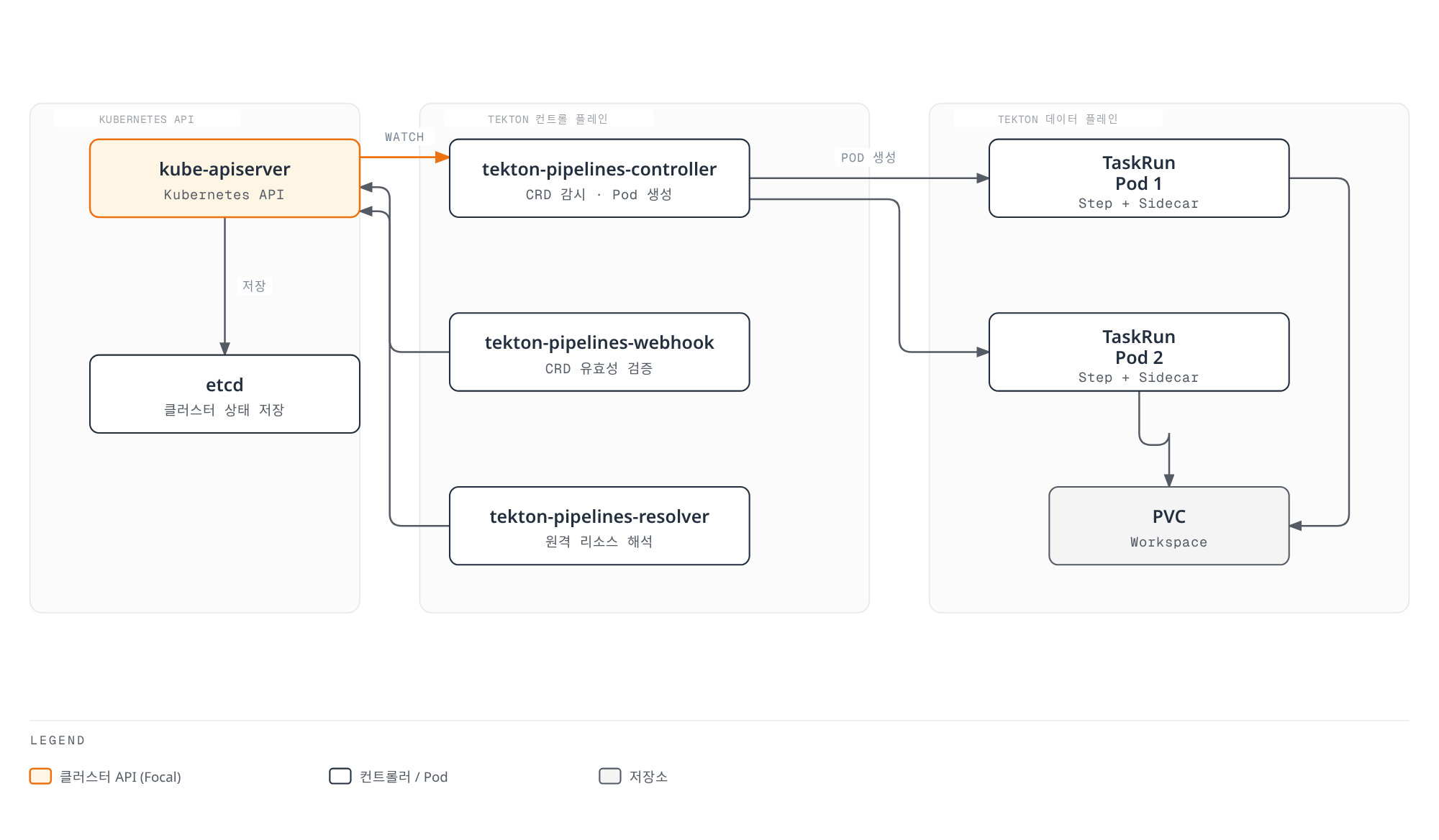The width and height of the screenshot is (1439, 840).
Task: Click the gray storage legend swatch
Action: 610,777
